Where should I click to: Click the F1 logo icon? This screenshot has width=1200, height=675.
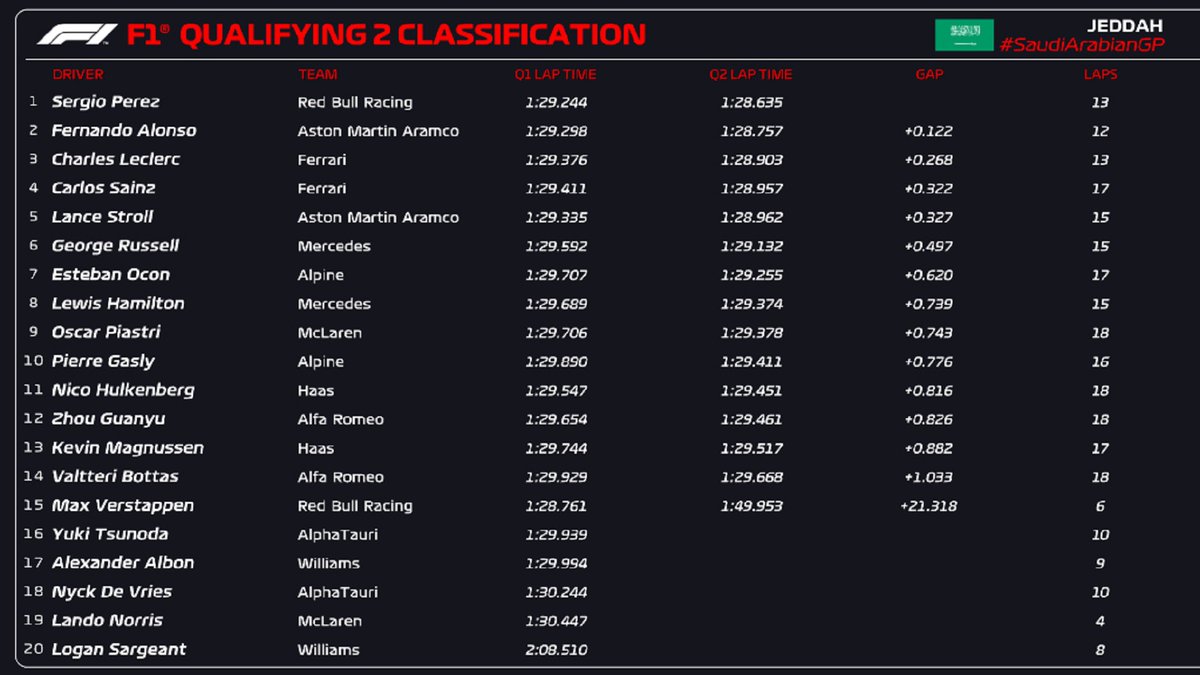click(x=77, y=35)
